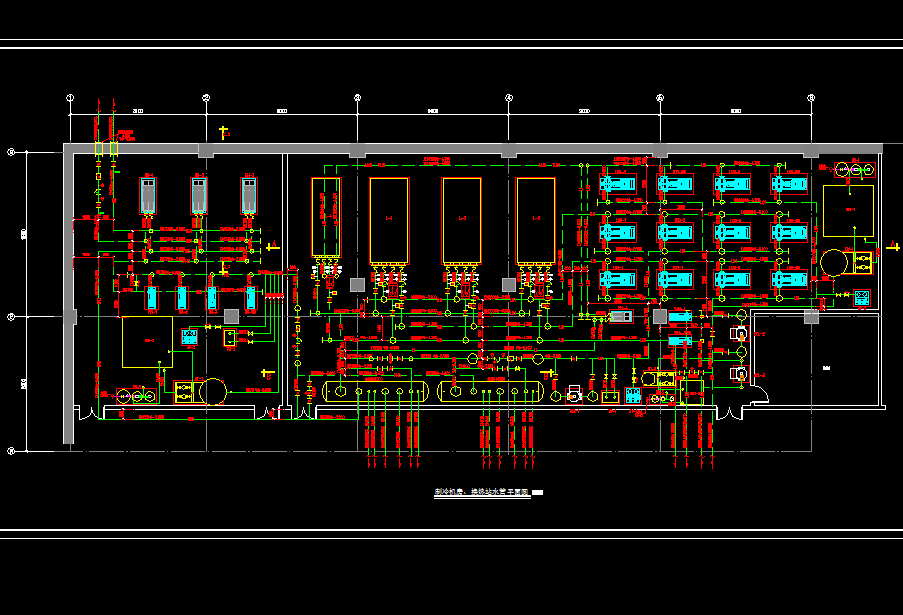This screenshot has width=903, height=615.
Task: Click the room label inside the empty lower-right room
Action: coord(826,367)
